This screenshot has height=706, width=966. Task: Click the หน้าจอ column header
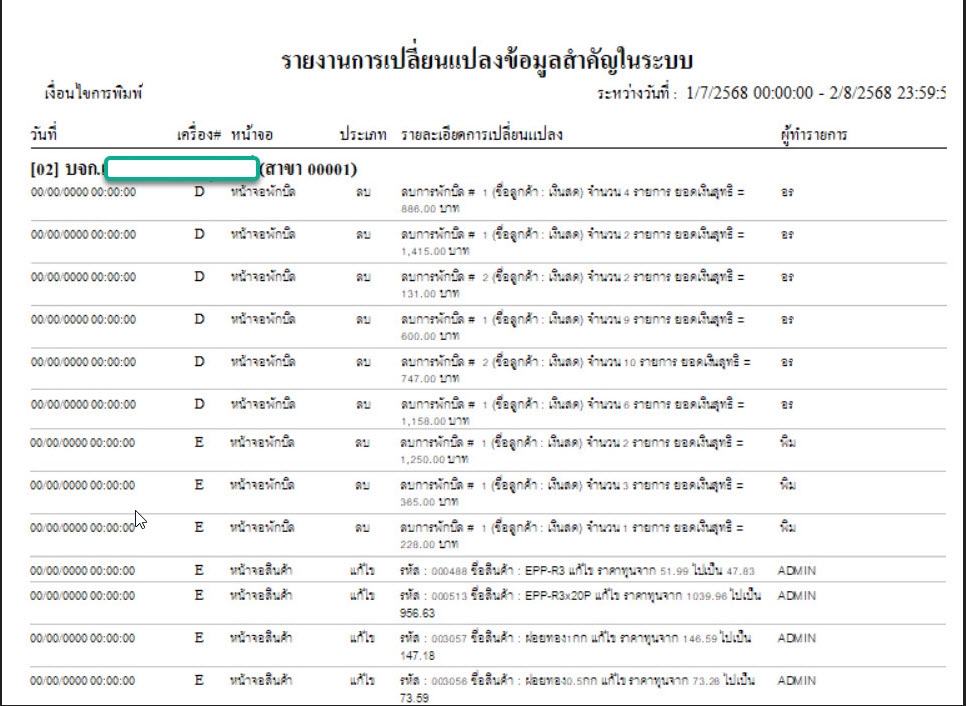point(252,134)
